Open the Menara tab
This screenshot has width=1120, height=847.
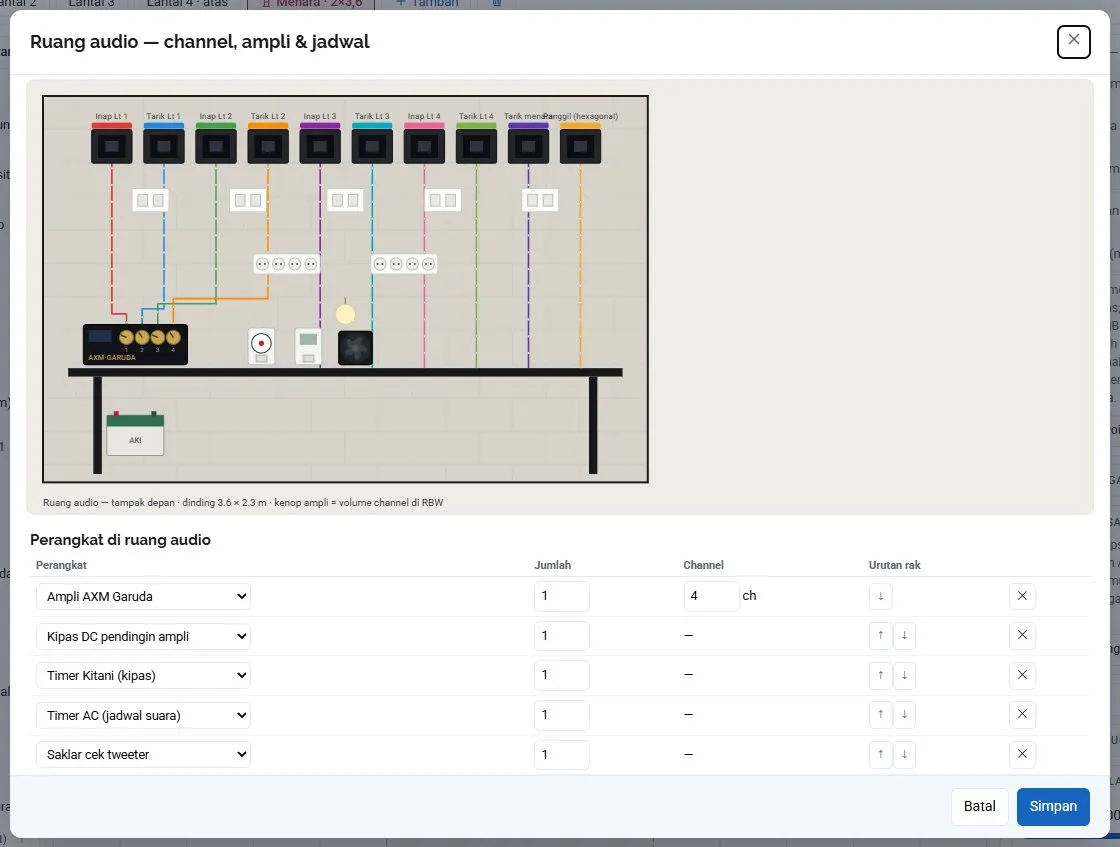tap(312, 4)
